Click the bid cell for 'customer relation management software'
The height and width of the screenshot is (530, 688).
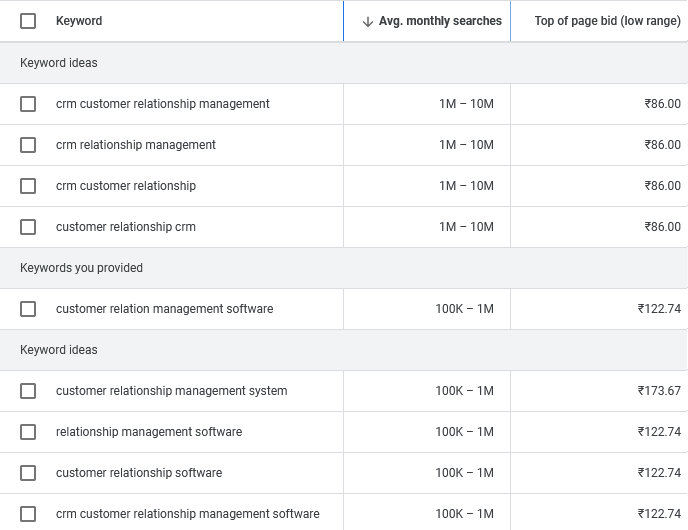[x=659, y=309]
